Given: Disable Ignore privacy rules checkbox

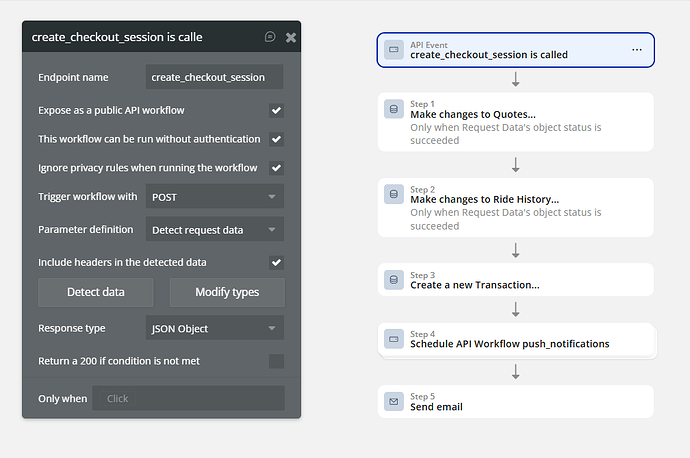Looking at the screenshot, I should tap(276, 168).
